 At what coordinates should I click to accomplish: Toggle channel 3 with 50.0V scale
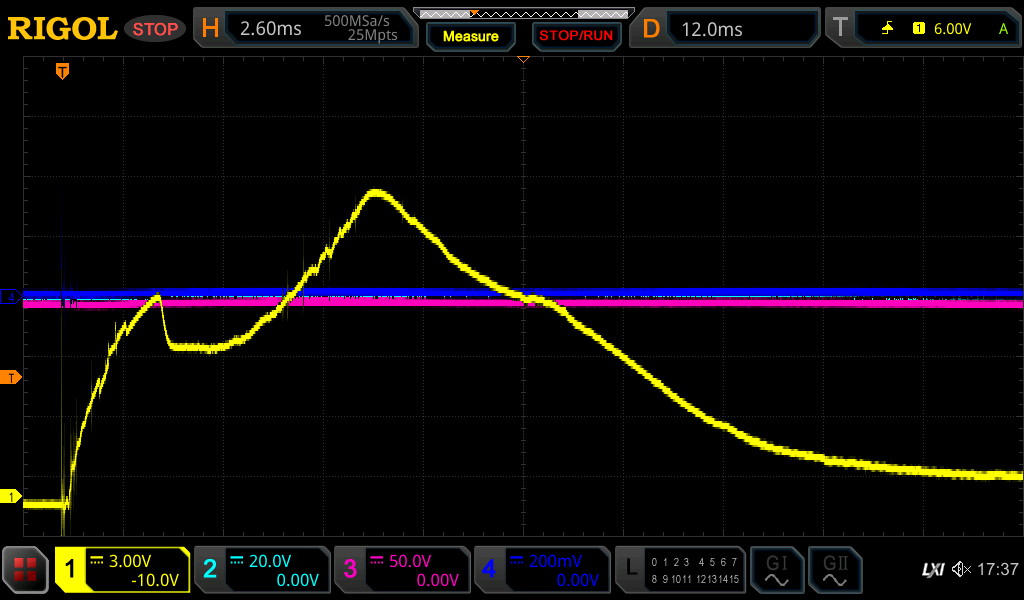coord(401,570)
